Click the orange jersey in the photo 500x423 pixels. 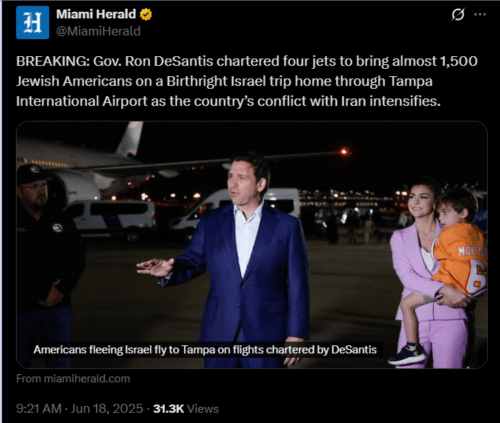(460, 258)
